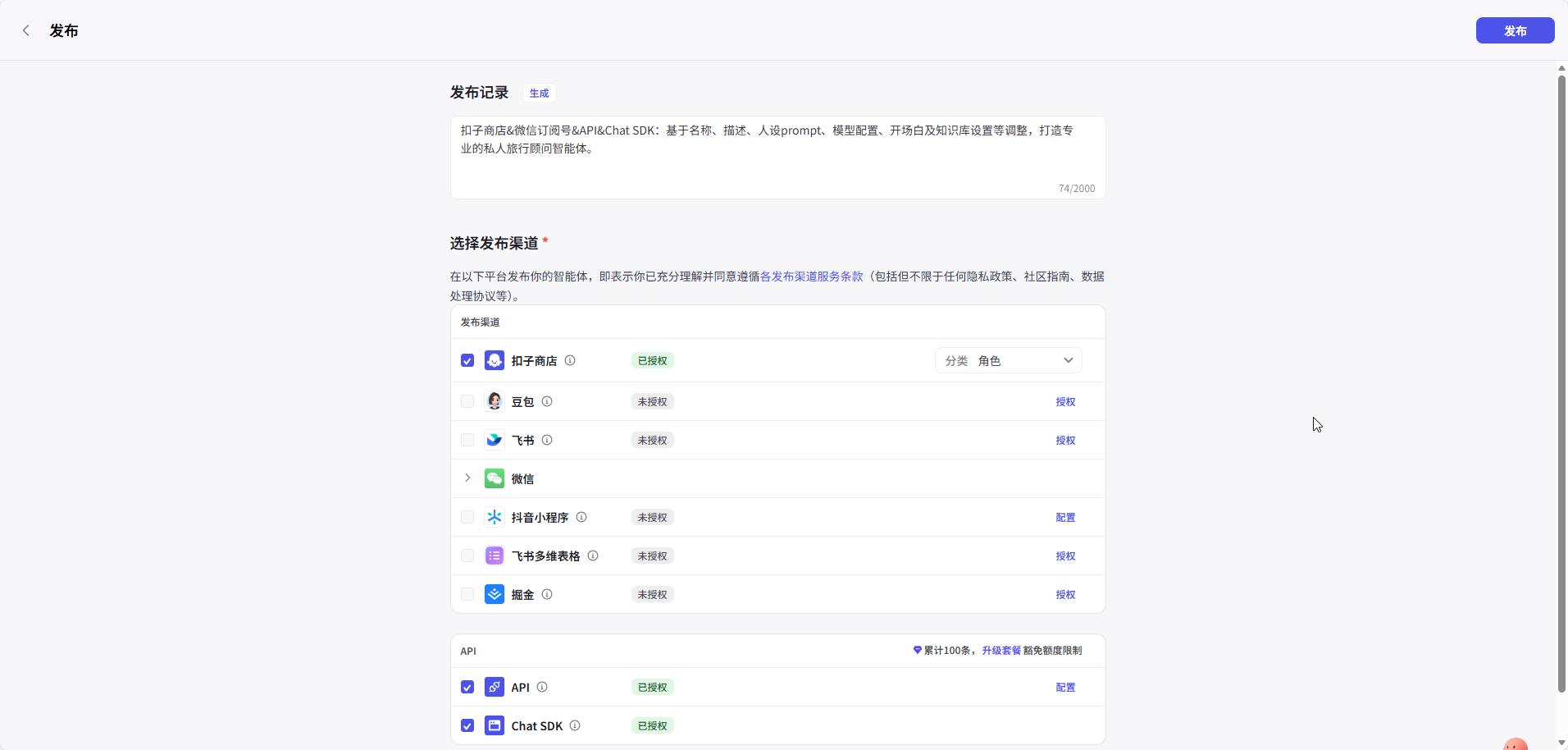1568x750 pixels.
Task: Click 配置 link in API row
Action: tap(1065, 687)
